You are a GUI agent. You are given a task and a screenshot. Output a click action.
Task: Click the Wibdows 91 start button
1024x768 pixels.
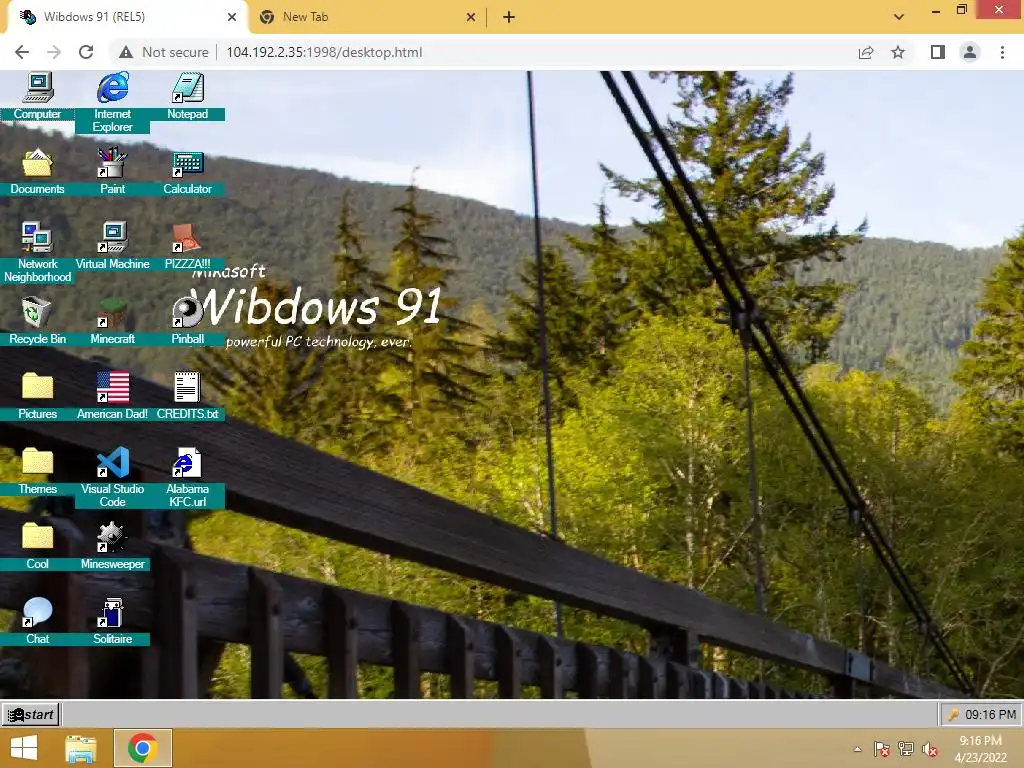point(31,714)
